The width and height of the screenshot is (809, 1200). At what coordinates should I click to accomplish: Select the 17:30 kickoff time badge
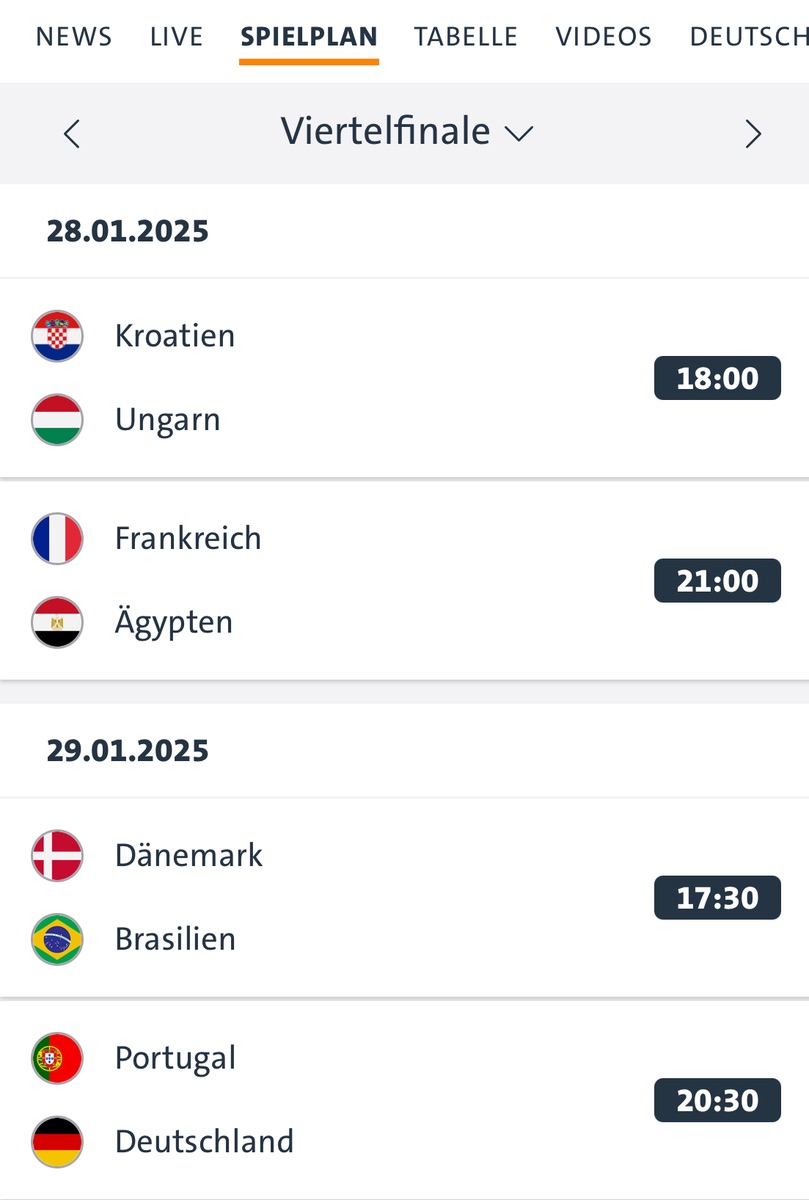tap(717, 898)
